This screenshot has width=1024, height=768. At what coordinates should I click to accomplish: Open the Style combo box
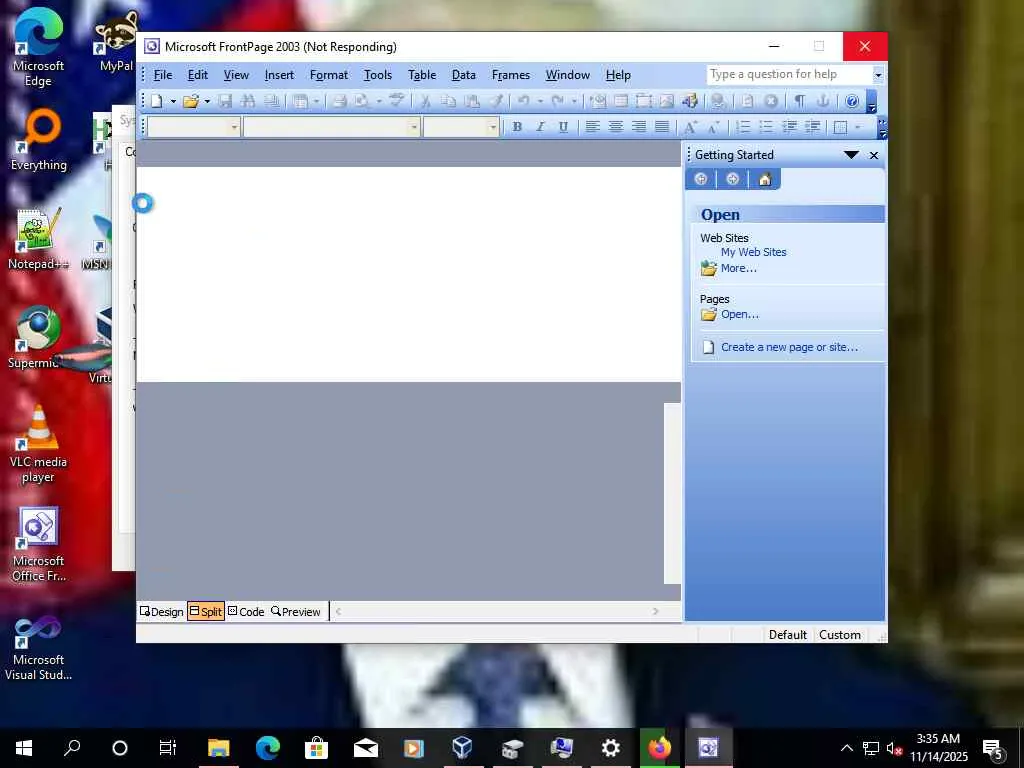(x=194, y=127)
